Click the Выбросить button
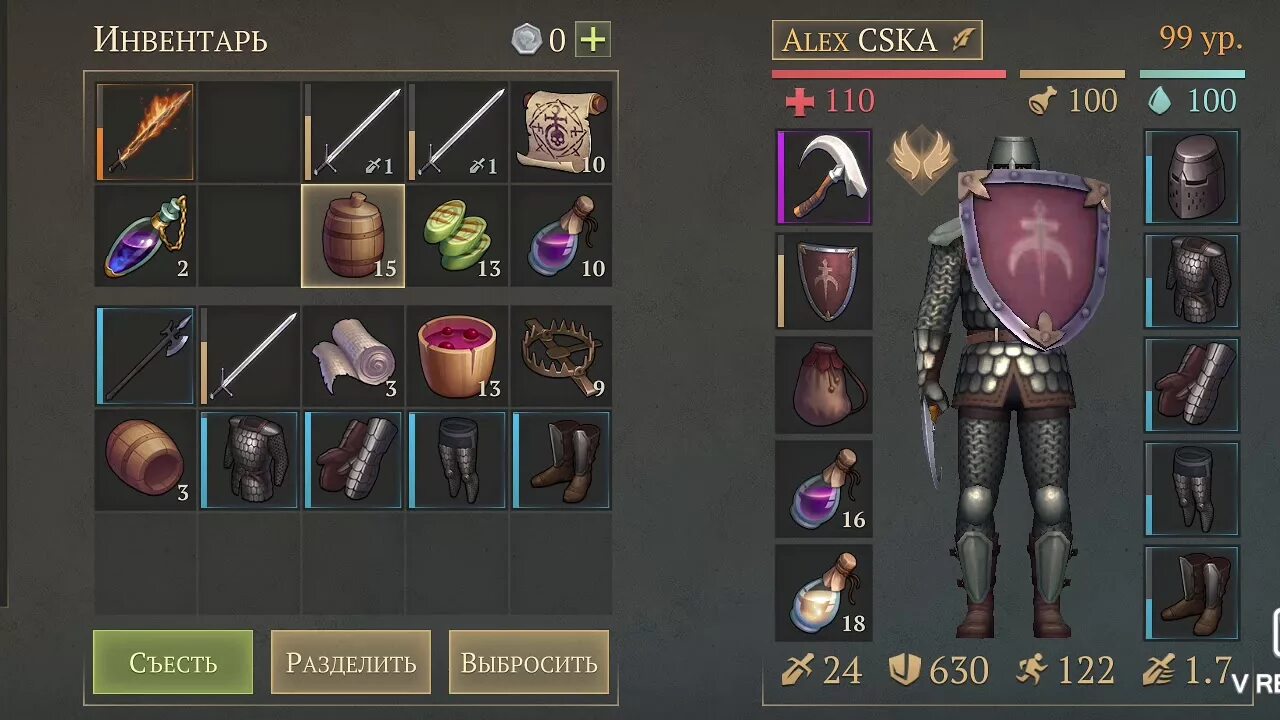1280x720 pixels. tap(529, 662)
